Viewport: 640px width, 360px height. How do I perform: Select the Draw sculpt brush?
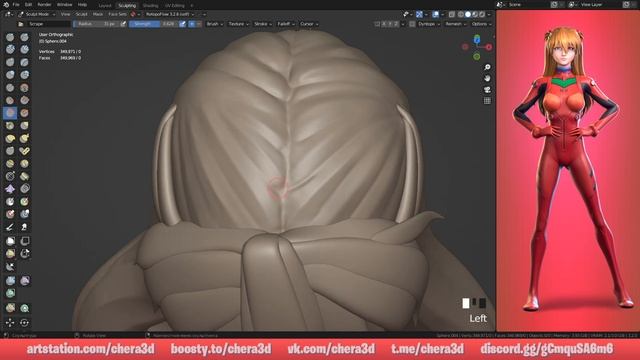pos(10,37)
